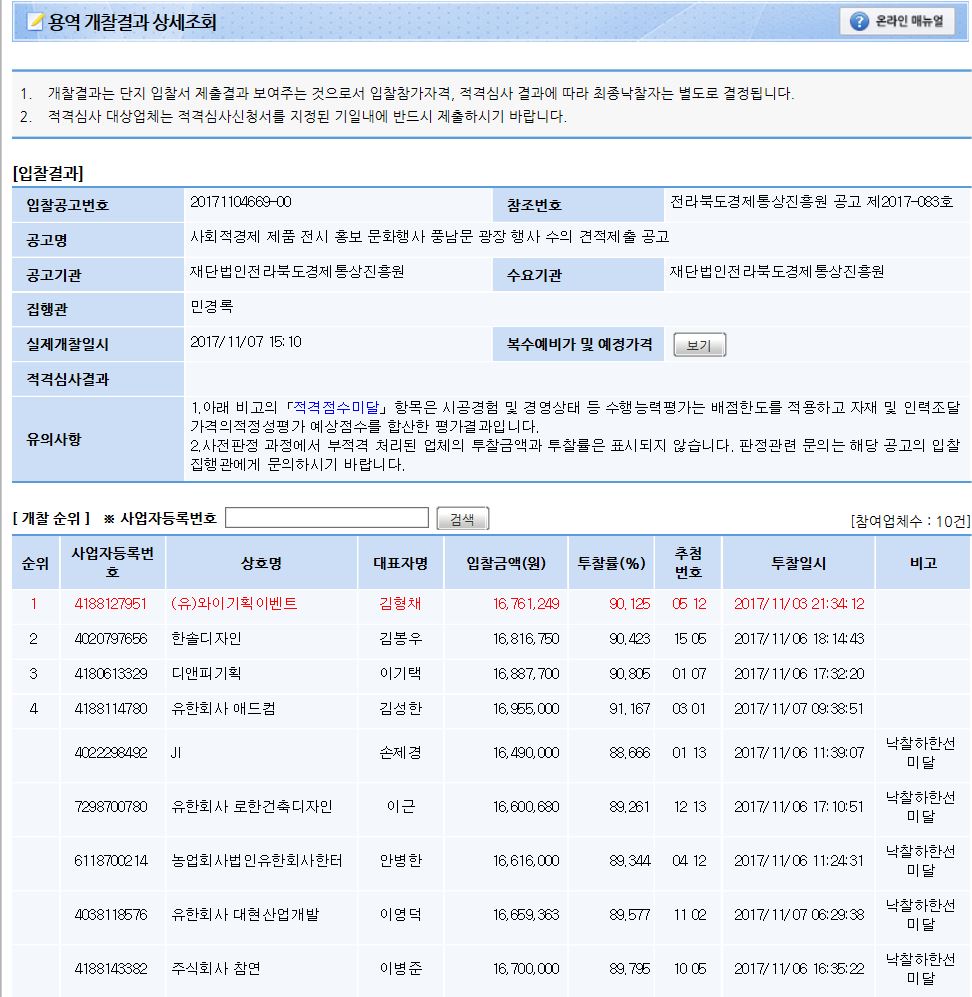Click the 입찰금액(원) column header
This screenshot has height=997, width=972.
pos(505,564)
